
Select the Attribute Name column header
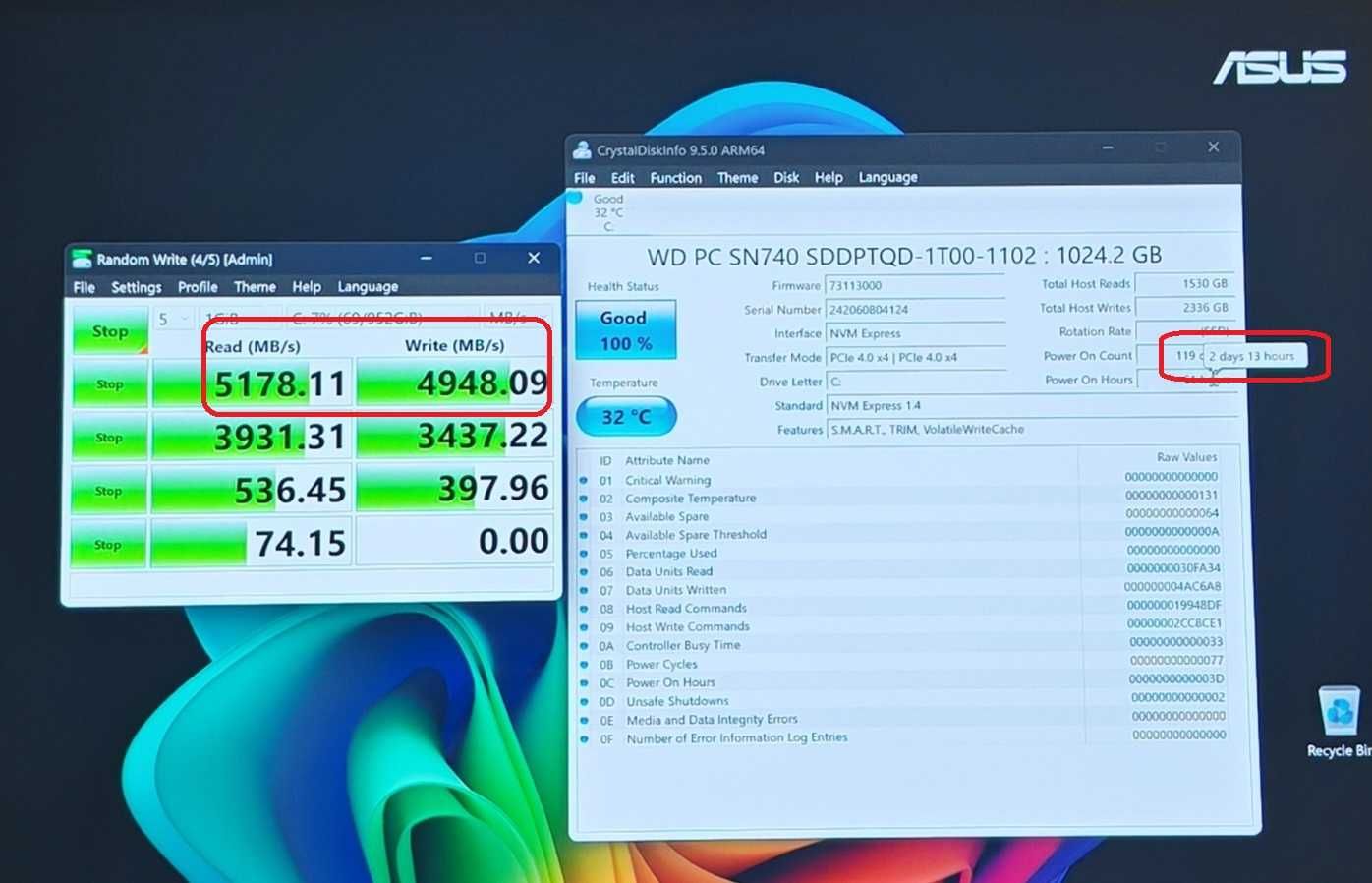point(666,460)
